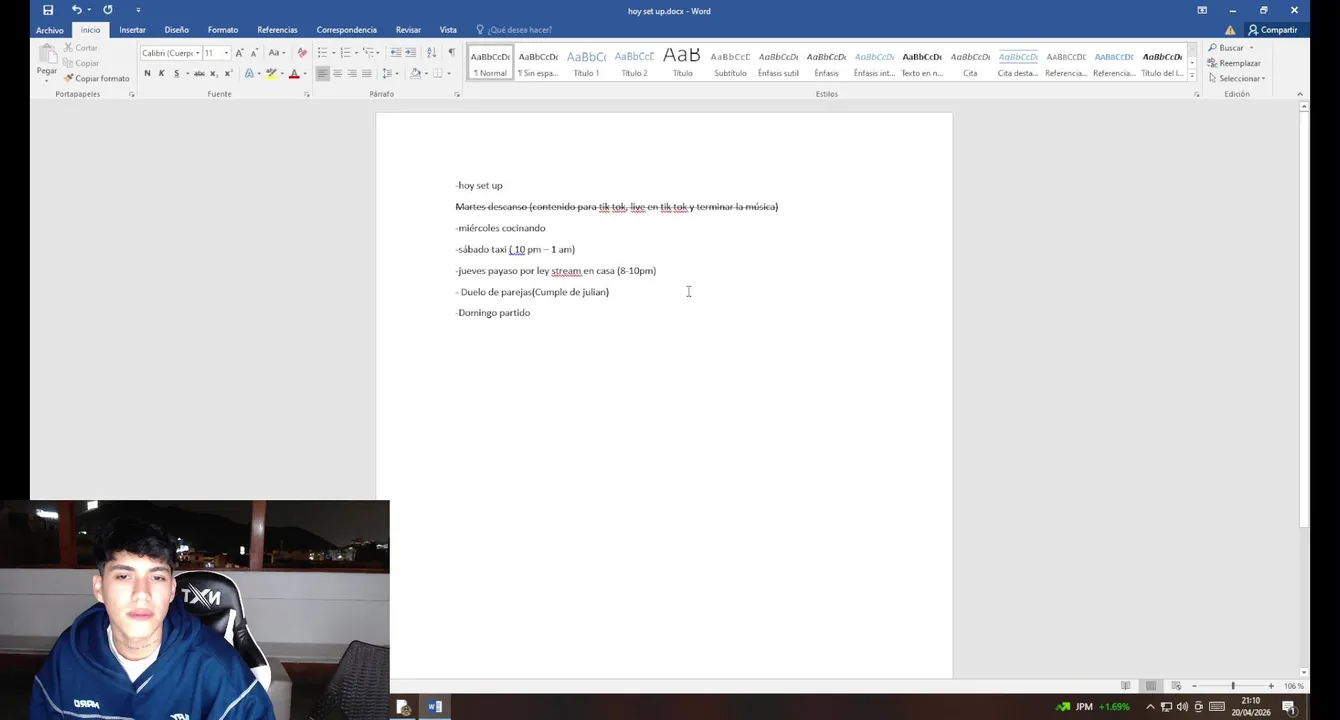Viewport: 1340px width, 720px height.
Task: Toggle superscript formatting
Action: [x=228, y=73]
